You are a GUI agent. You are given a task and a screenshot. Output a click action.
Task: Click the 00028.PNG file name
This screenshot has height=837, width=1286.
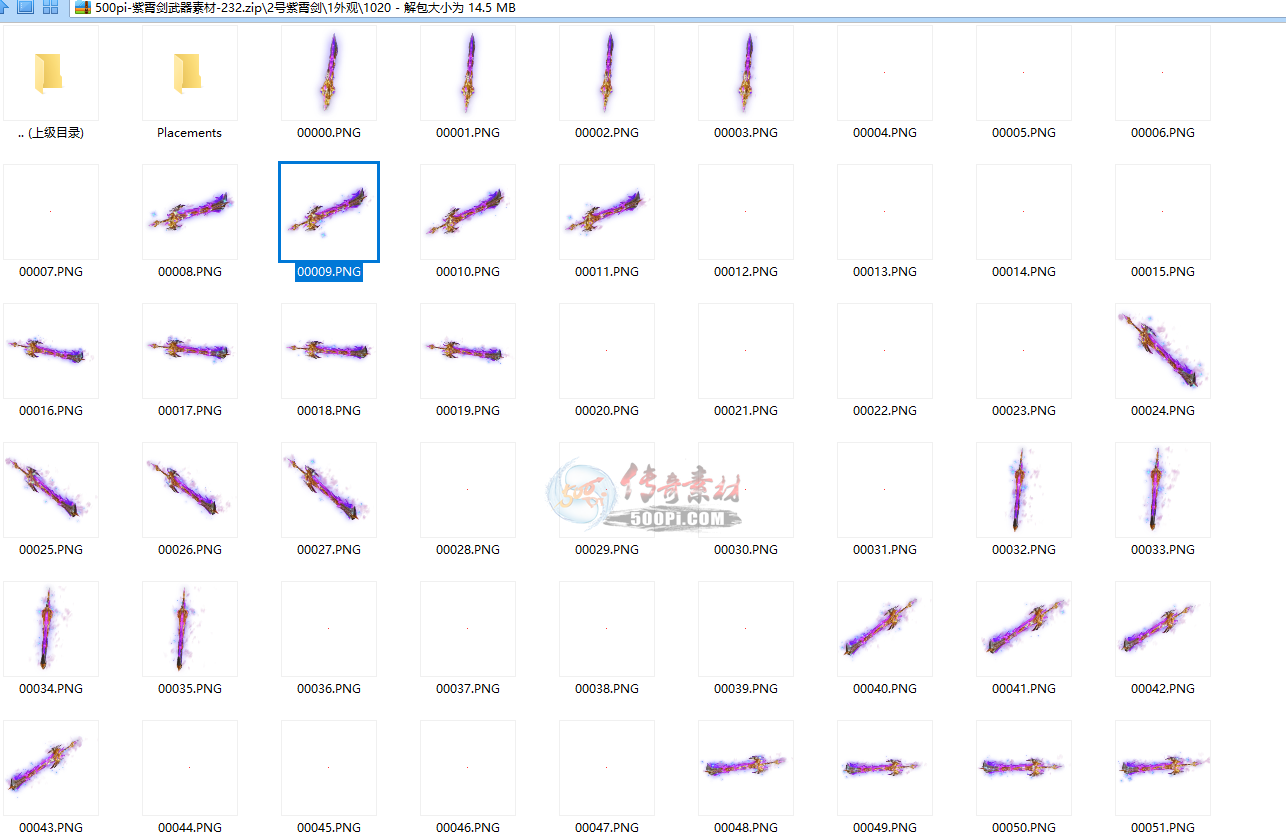[x=468, y=550]
